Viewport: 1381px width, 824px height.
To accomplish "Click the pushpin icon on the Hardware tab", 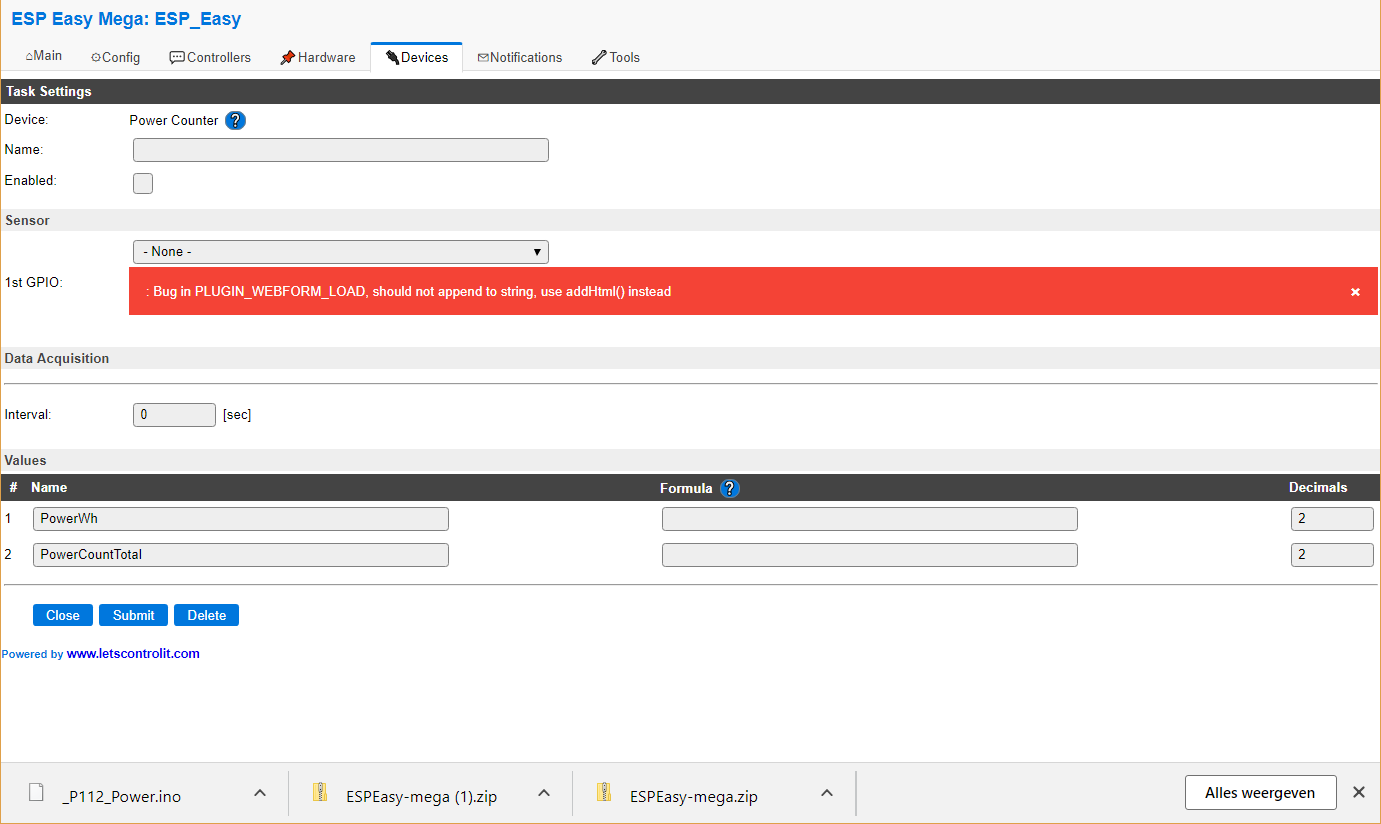I will [287, 57].
